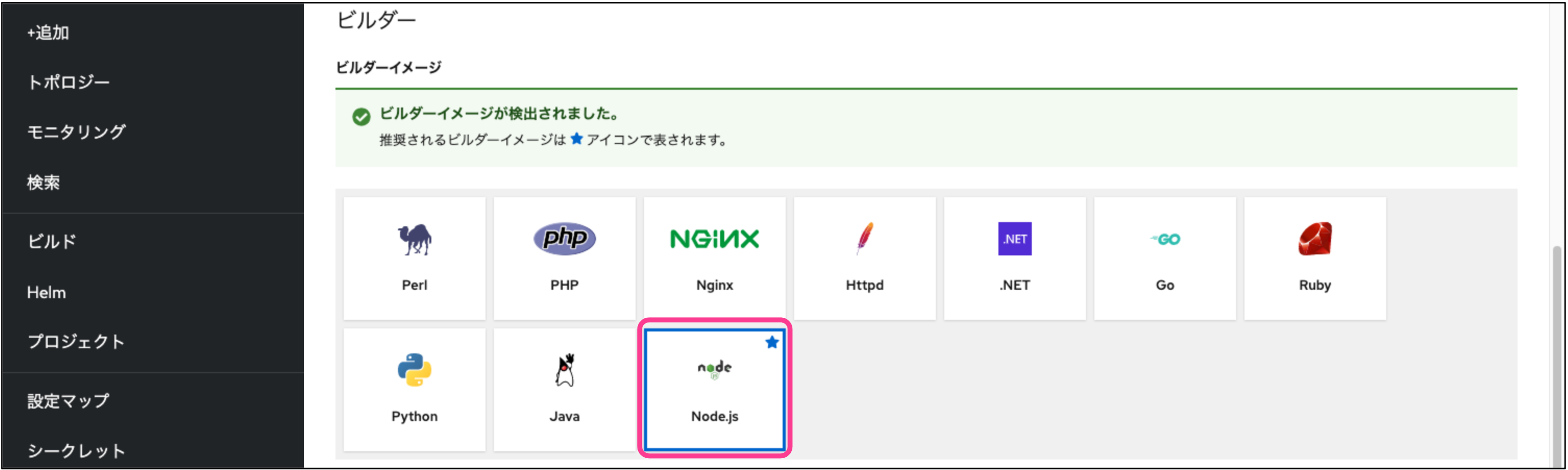This screenshot has height=470, width=1568.
Task: Click the Go card label
Action: click(1164, 284)
